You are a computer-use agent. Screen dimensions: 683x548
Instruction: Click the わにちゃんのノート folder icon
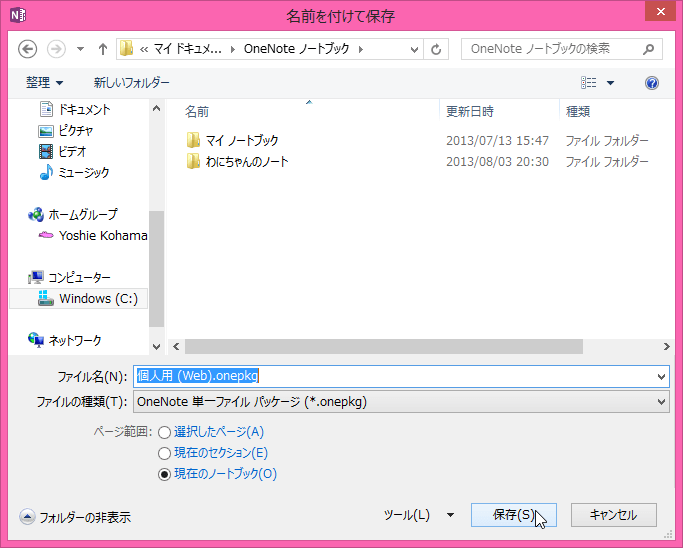click(193, 161)
